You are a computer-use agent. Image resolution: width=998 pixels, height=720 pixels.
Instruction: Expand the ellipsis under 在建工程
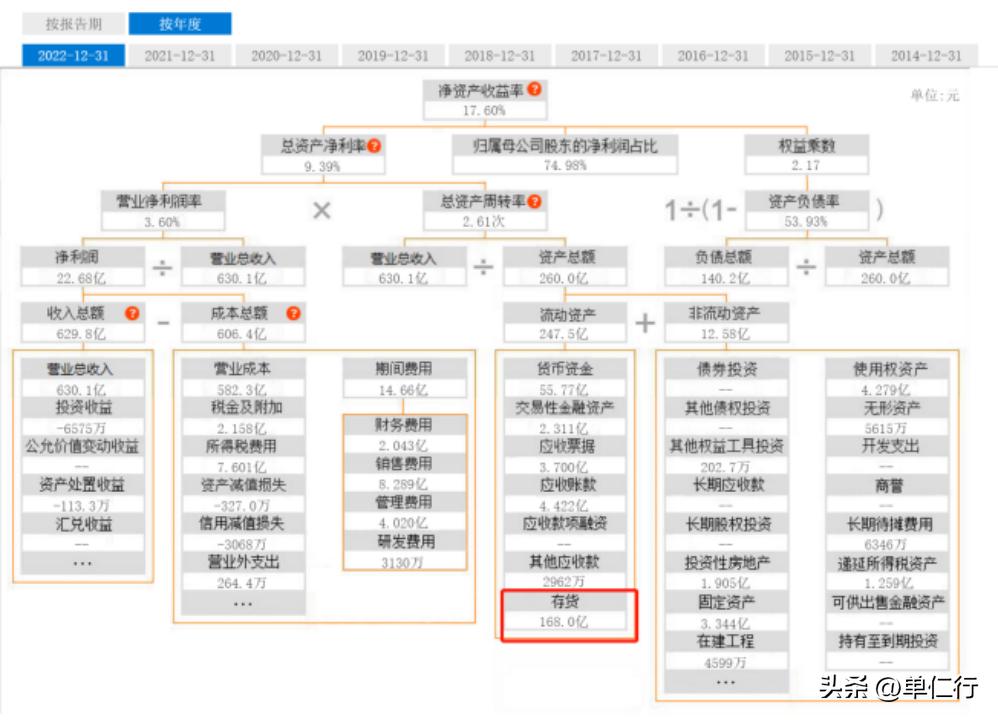pyautogui.click(x=726, y=682)
